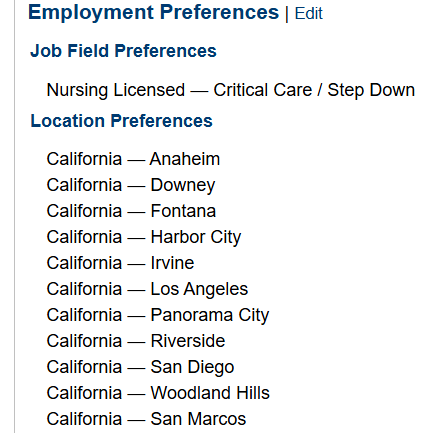Select the California — Irvine location entry
437x433 pixels.
(120, 263)
